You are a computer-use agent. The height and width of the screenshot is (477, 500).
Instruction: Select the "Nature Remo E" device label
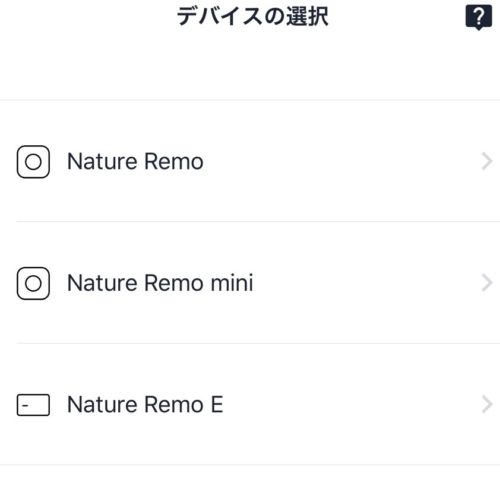[145, 405]
